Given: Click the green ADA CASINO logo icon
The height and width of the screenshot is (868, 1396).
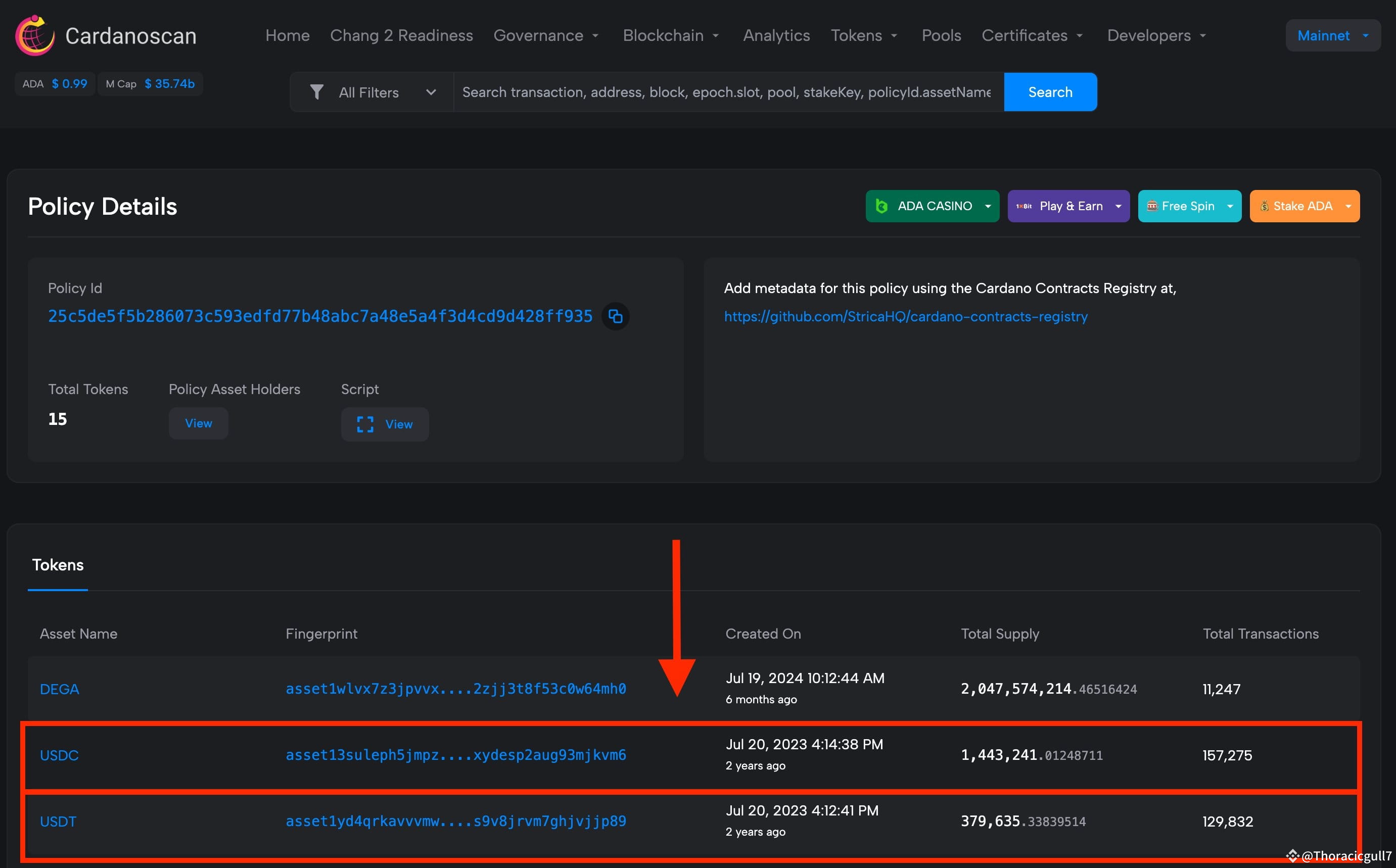Looking at the screenshot, I should pos(882,206).
